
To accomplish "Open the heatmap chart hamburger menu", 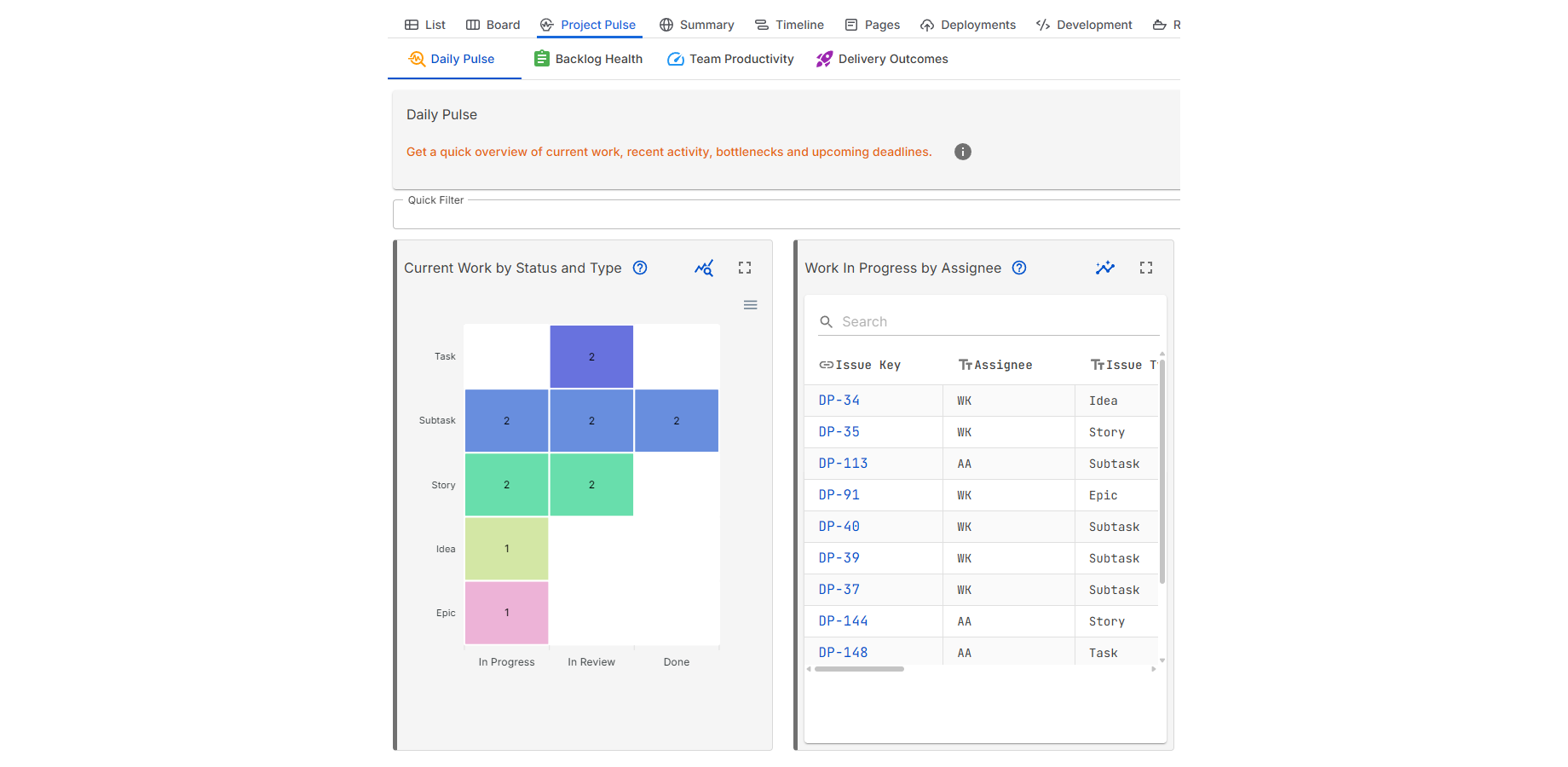I will click(x=750, y=304).
